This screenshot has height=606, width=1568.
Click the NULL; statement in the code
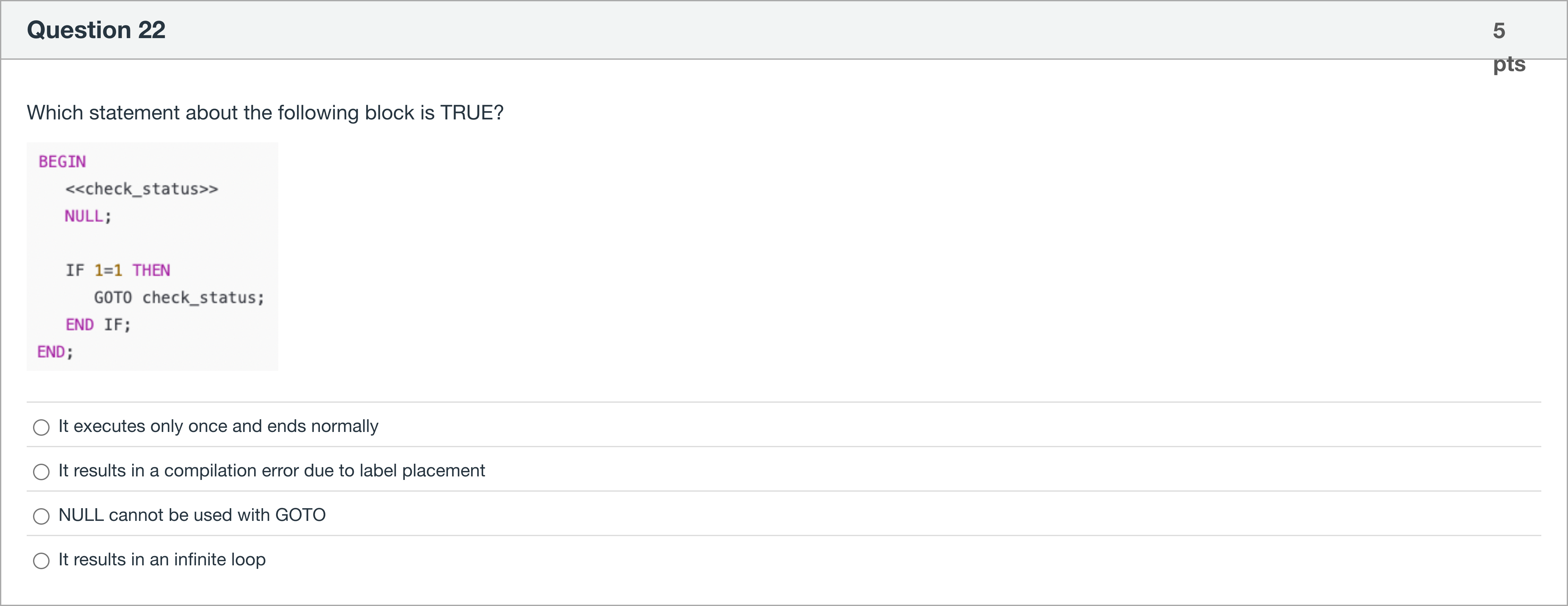pos(88,216)
